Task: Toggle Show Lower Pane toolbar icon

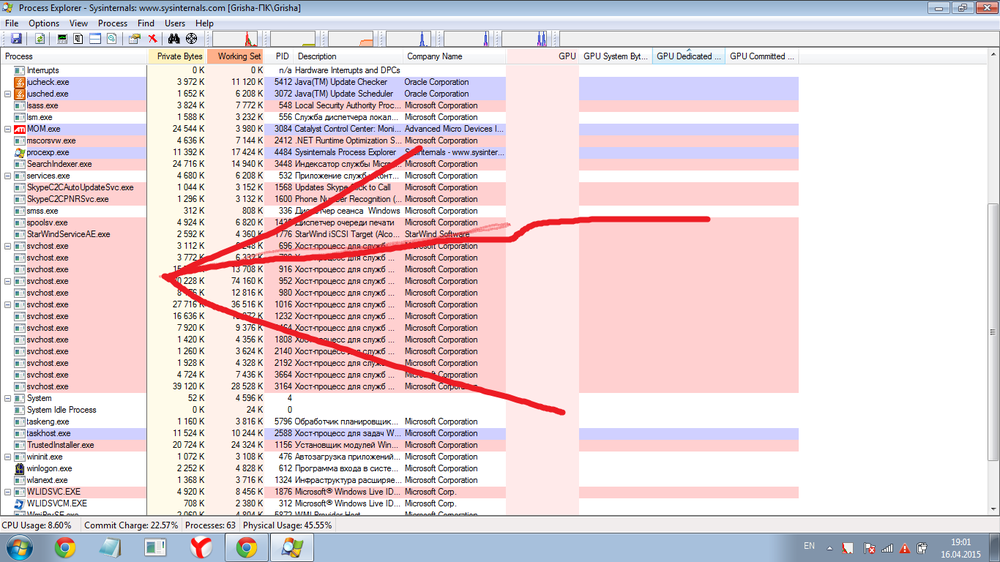Action: [x=95, y=39]
